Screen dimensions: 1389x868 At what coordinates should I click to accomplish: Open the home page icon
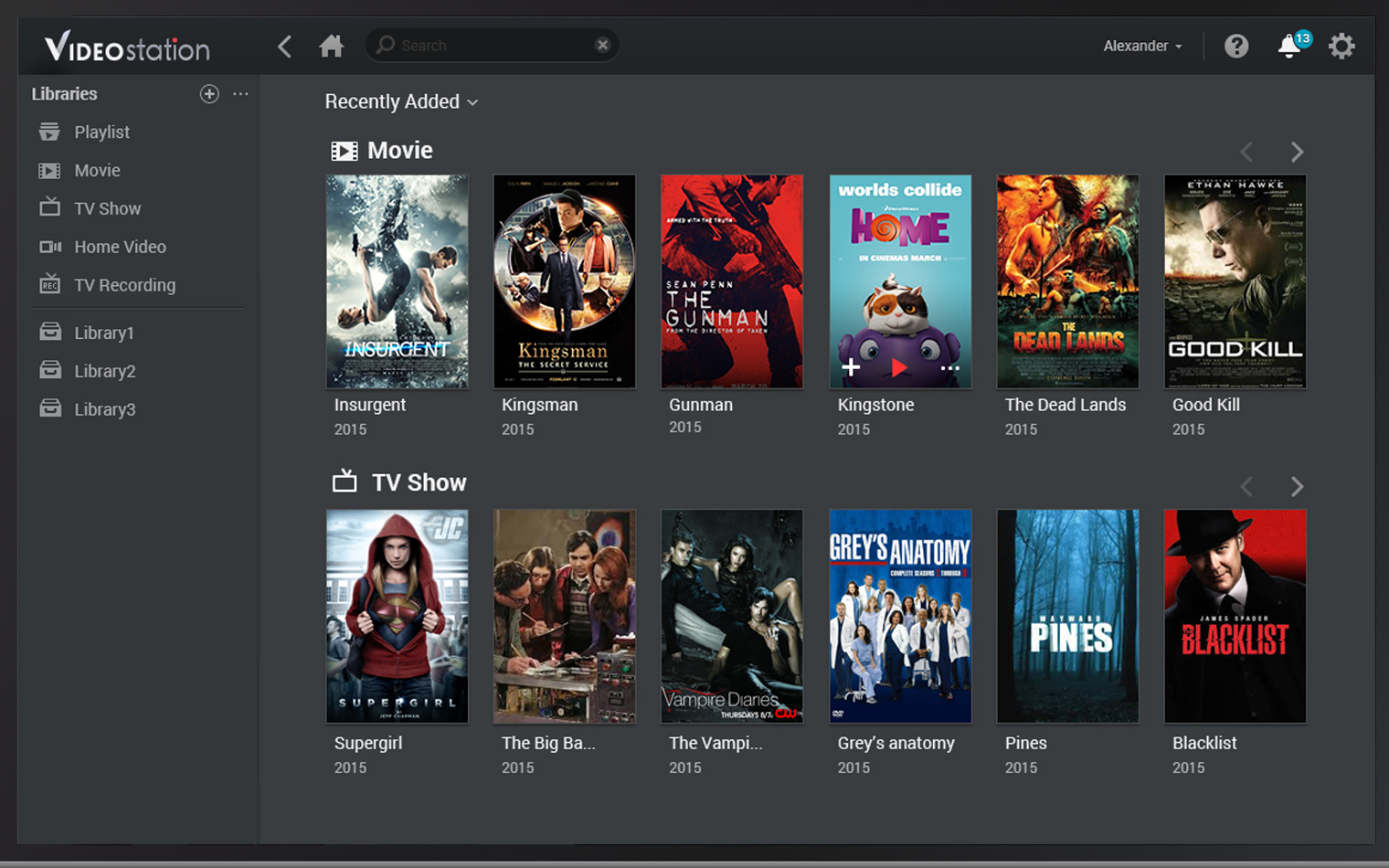331,46
